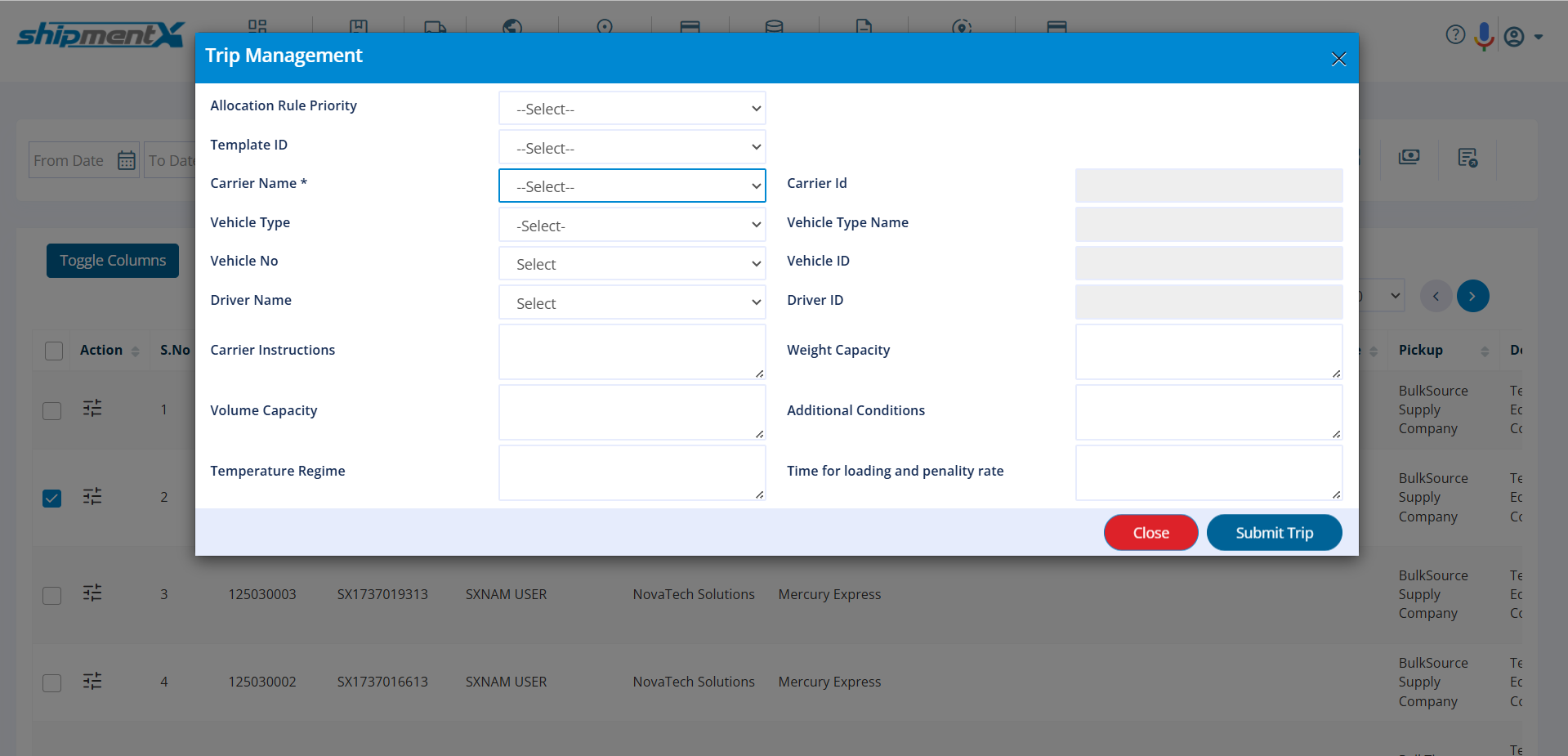Open the database cylinder icon in top navigation
The height and width of the screenshot is (756, 1568).
click(774, 26)
